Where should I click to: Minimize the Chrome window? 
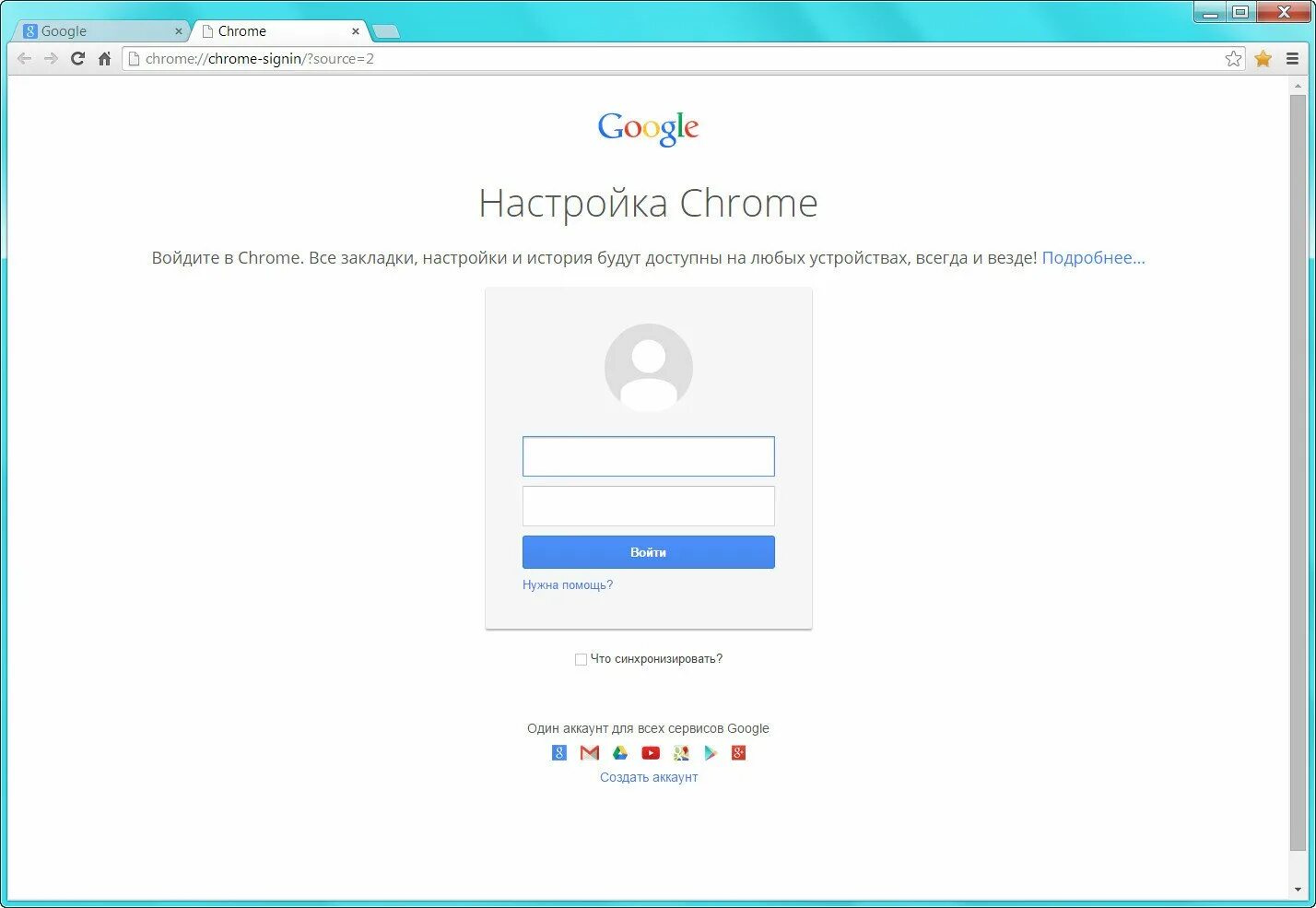pos(1211,12)
